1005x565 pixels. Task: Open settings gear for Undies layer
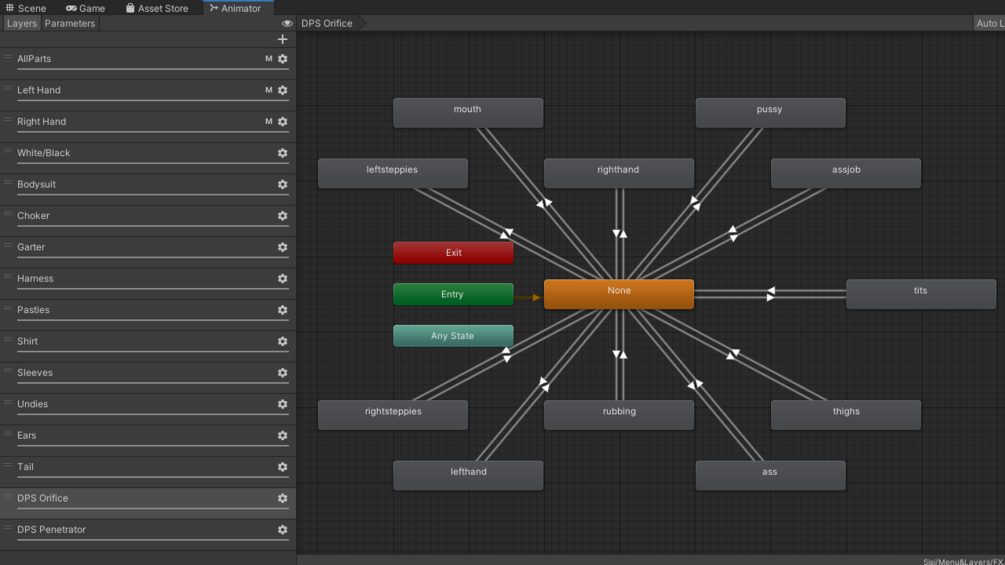(x=283, y=404)
